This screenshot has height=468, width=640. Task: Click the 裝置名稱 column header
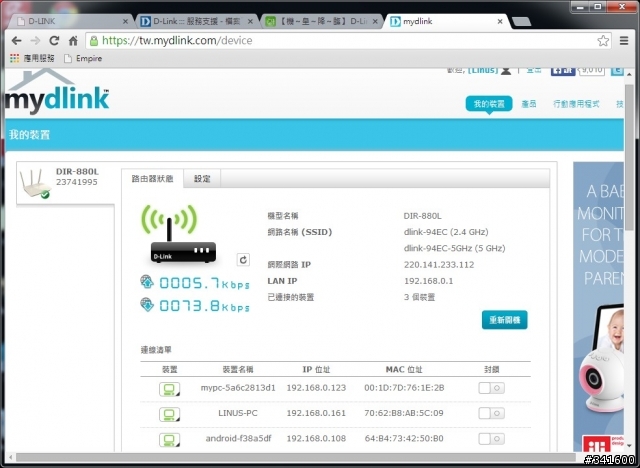pos(238,370)
